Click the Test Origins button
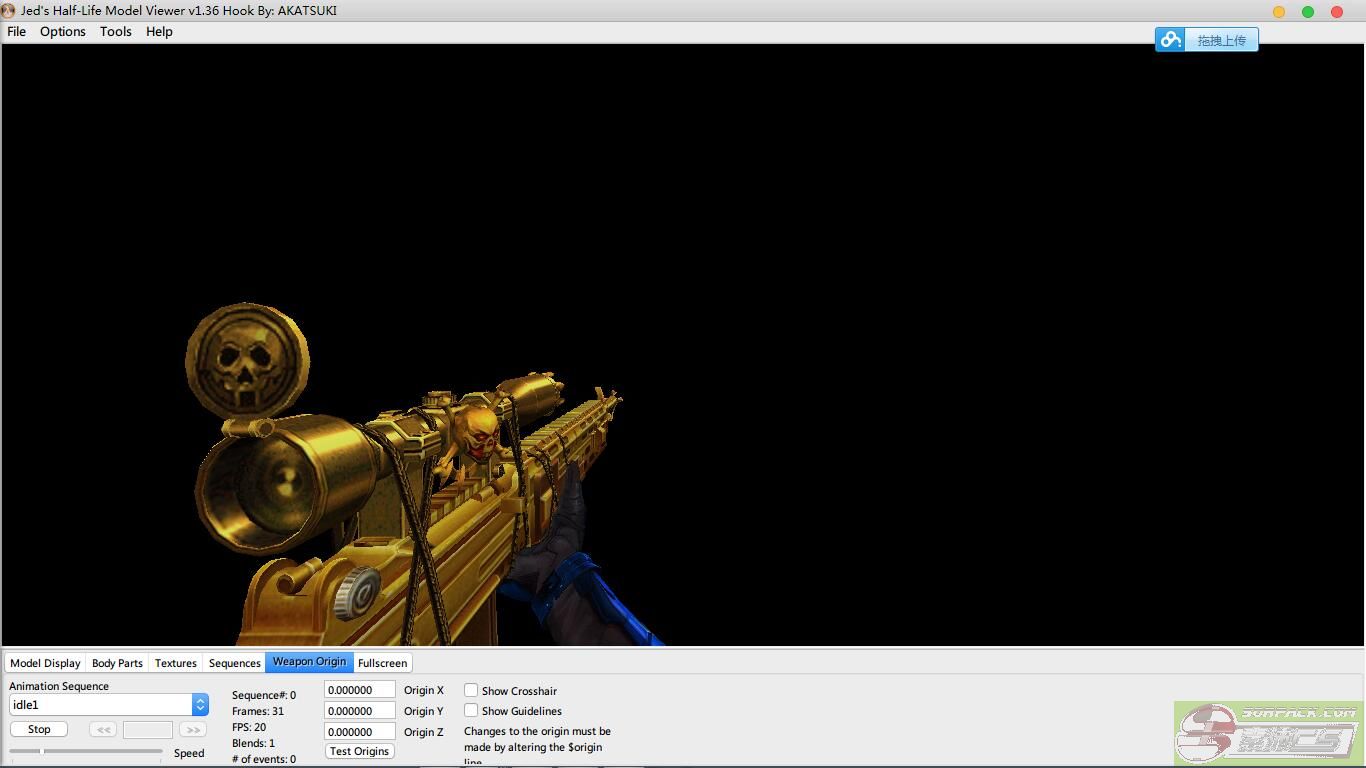This screenshot has width=1366, height=768. pyautogui.click(x=359, y=751)
